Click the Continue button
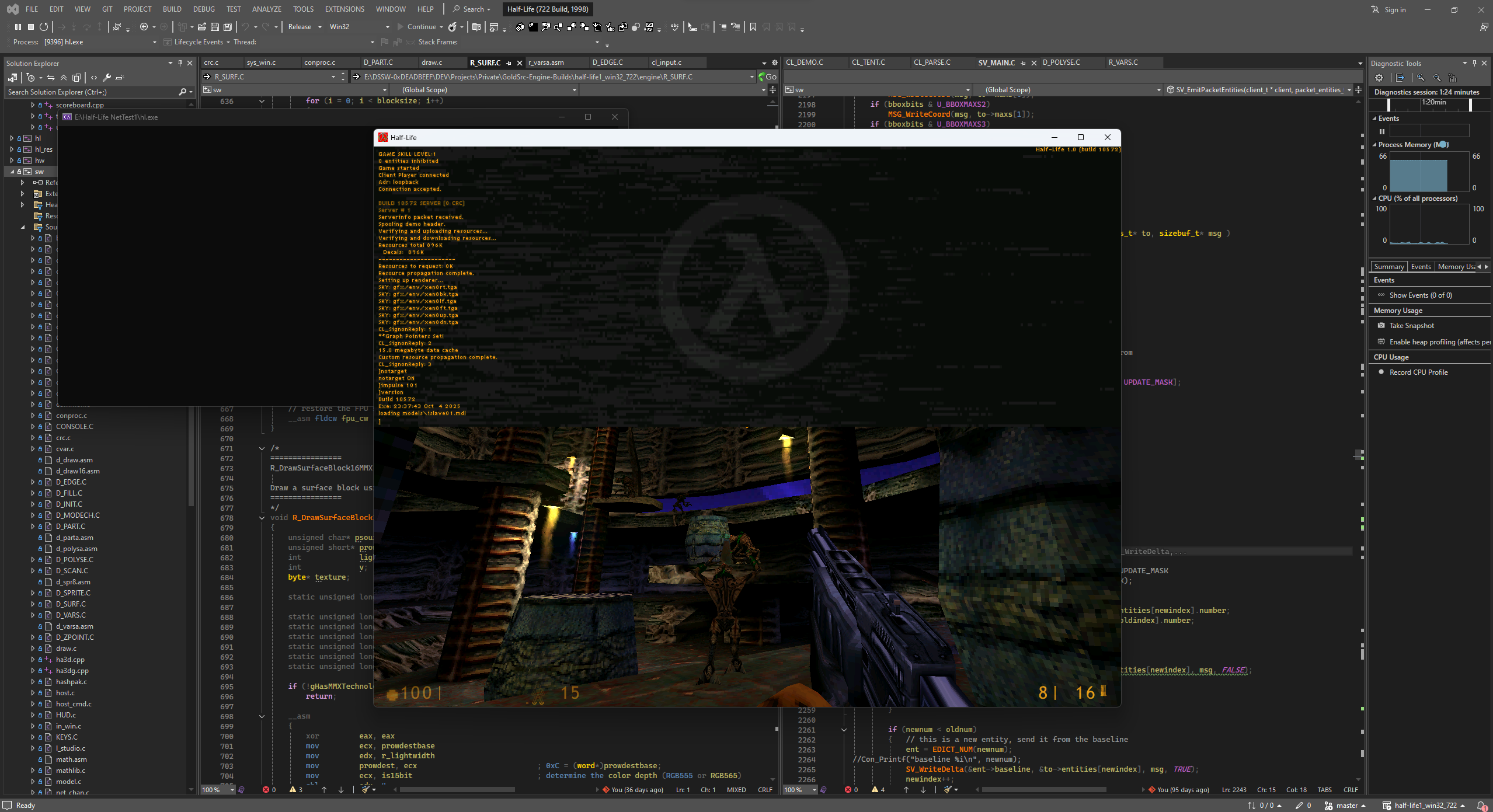This screenshot has height=812, width=1493. pos(417,27)
